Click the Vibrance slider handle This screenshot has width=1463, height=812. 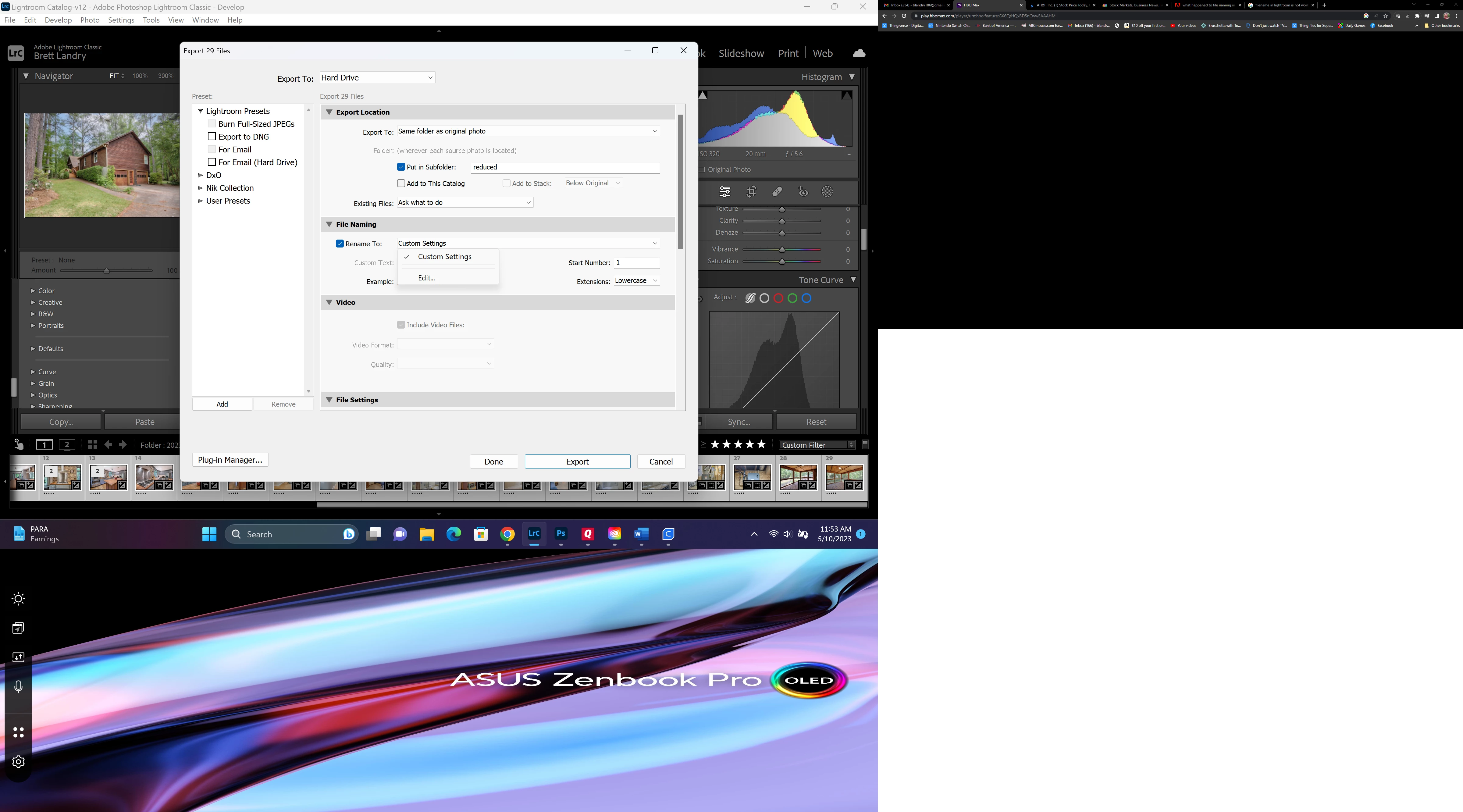tap(782, 250)
